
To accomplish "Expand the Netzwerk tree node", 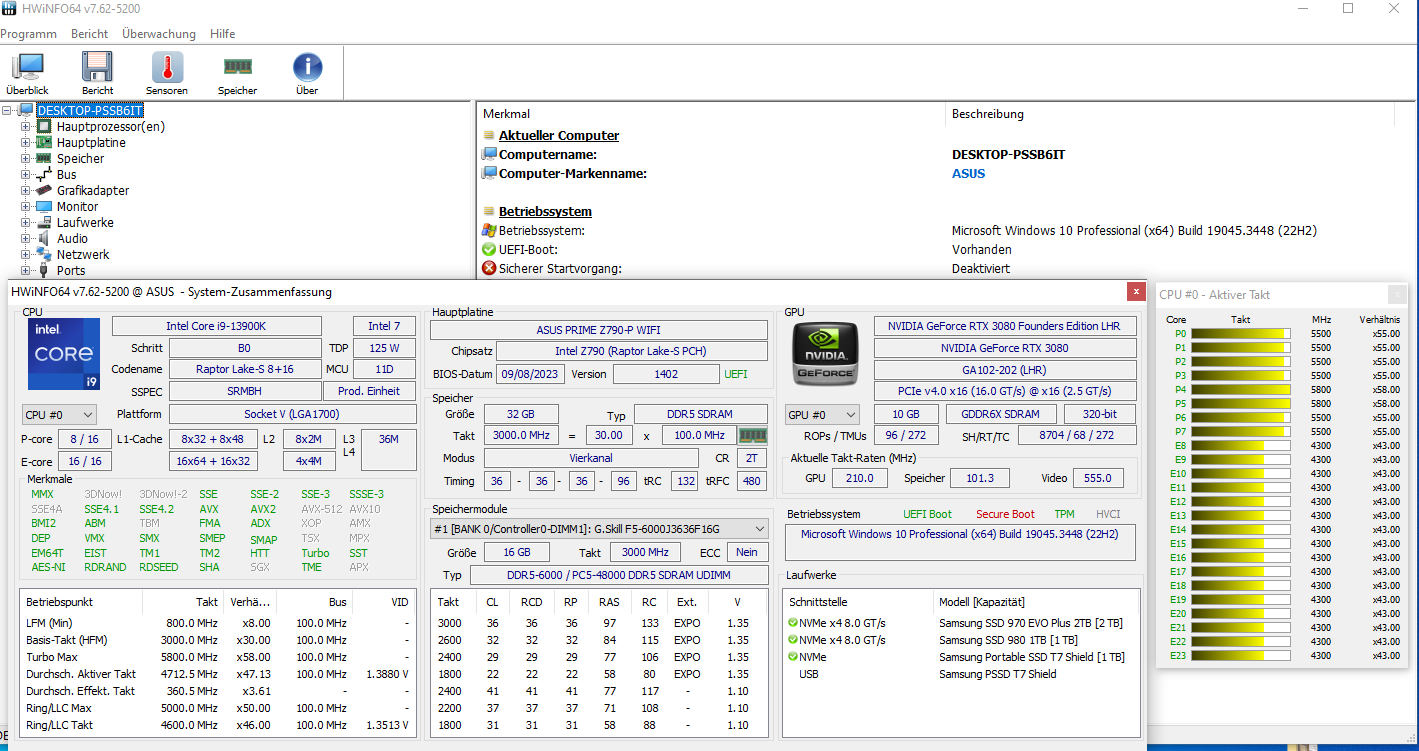I will [x=25, y=255].
